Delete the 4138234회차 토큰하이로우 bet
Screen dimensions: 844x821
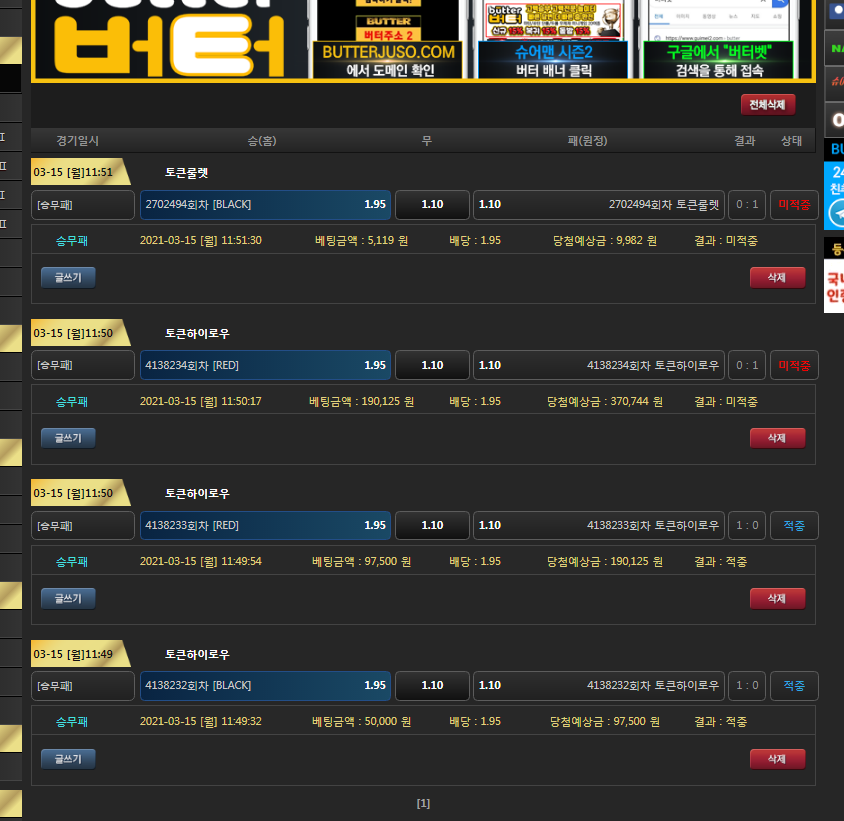[x=776, y=438]
